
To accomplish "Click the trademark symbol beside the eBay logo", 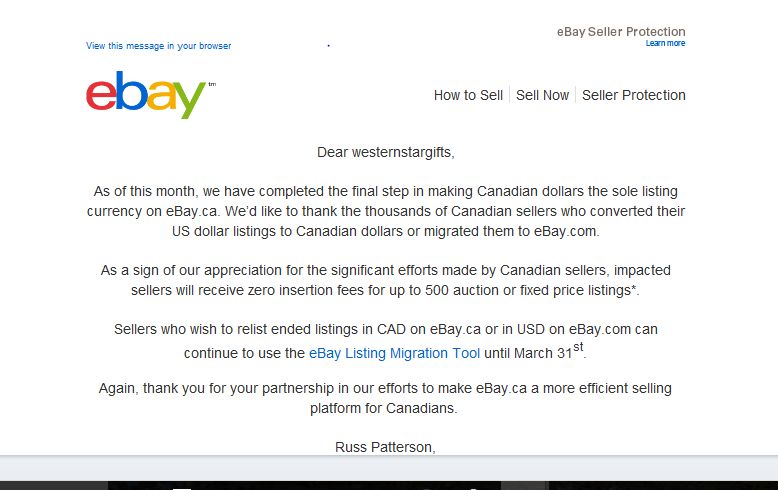I will [212, 84].
